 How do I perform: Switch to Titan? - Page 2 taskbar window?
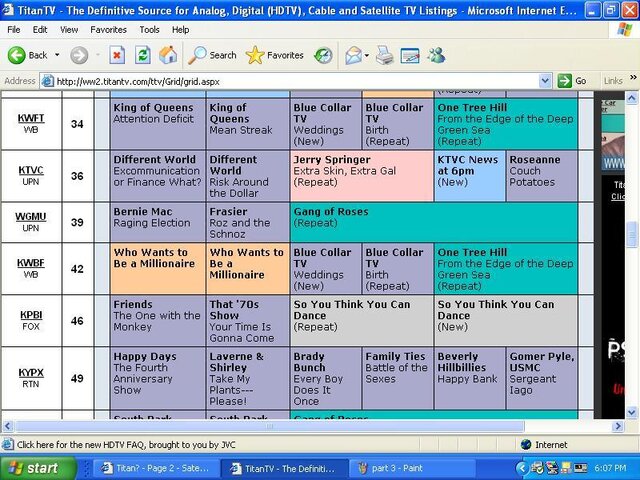(156, 468)
